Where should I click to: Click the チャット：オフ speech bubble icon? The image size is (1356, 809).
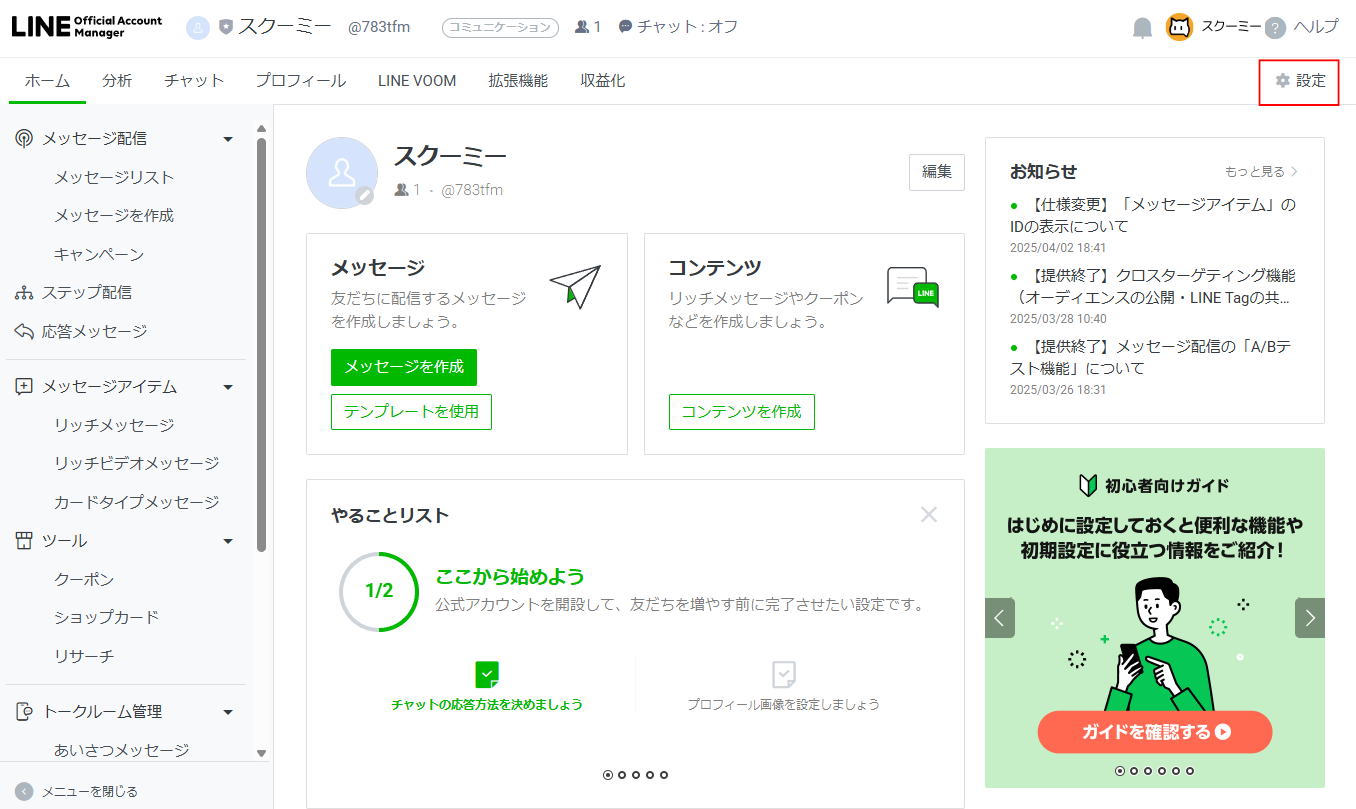pyautogui.click(x=625, y=27)
